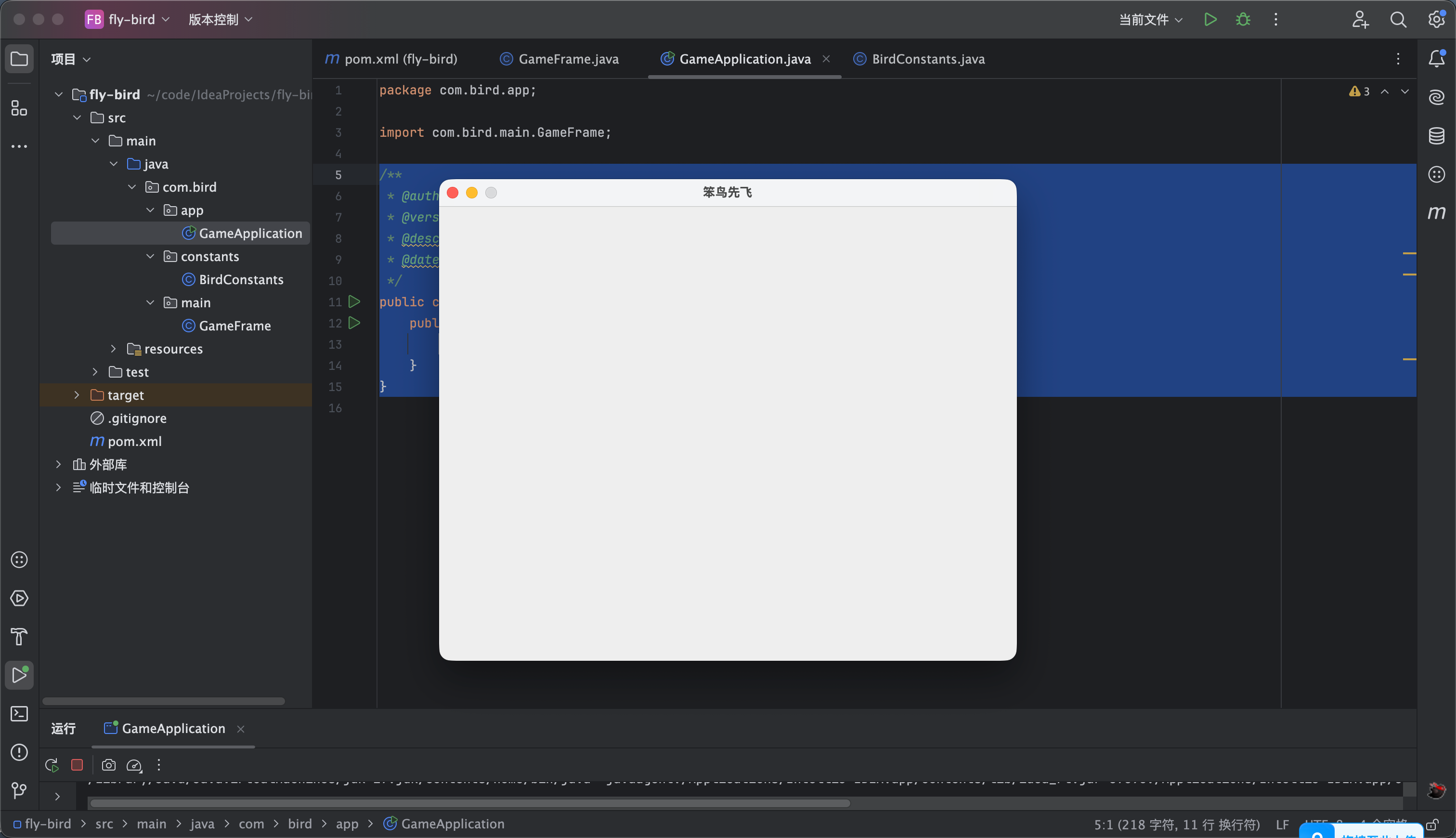1456x838 pixels.
Task: Run the current file with green play icon
Action: (x=1210, y=20)
